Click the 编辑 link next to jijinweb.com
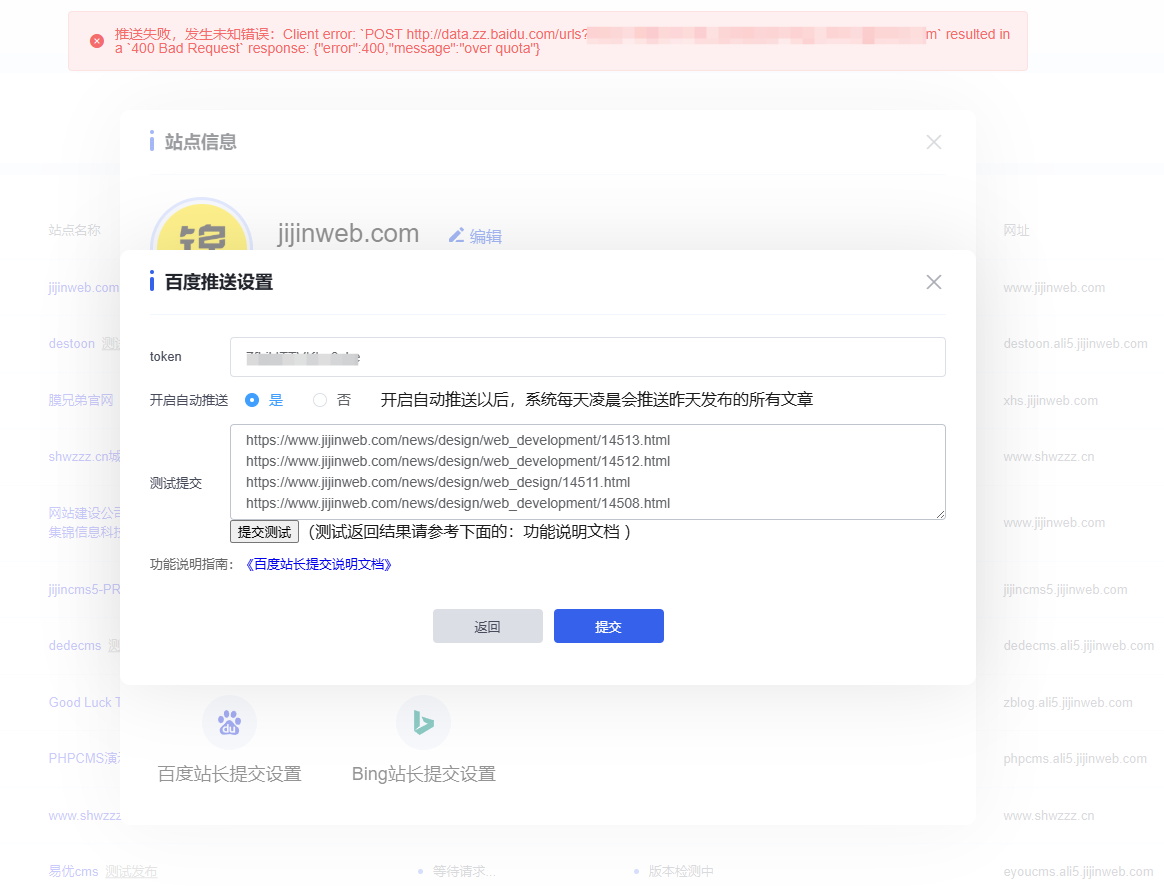1164x886 pixels. pos(485,237)
